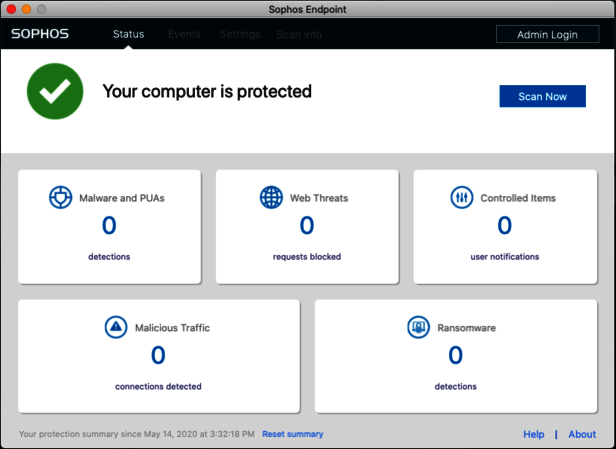Click the Malware and PUAs shield icon
Image resolution: width=616 pixels, height=449 pixels.
(61, 197)
